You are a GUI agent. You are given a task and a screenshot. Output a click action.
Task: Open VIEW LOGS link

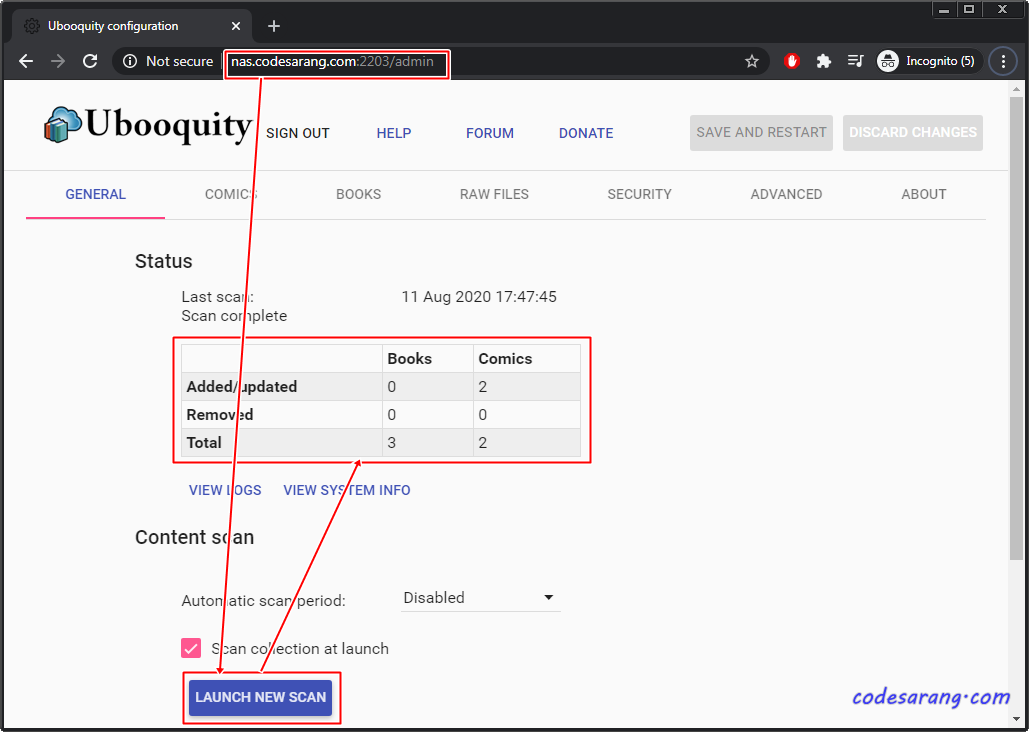225,490
